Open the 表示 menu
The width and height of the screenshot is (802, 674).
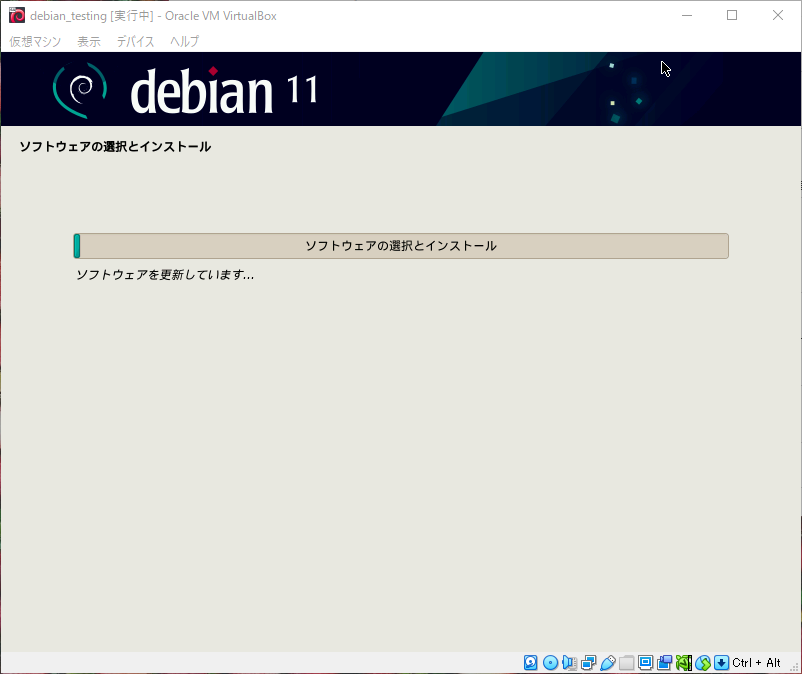(89, 41)
